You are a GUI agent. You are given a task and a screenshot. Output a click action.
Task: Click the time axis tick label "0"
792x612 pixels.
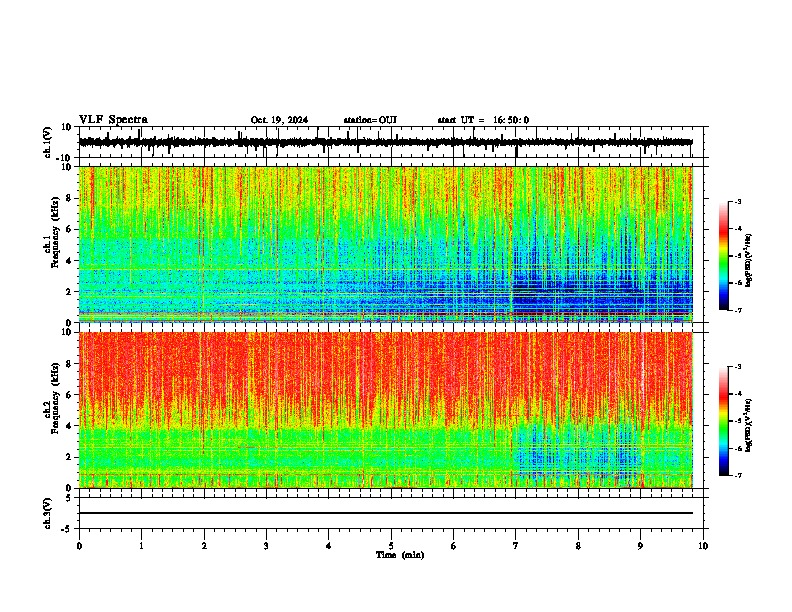pyautogui.click(x=79, y=546)
